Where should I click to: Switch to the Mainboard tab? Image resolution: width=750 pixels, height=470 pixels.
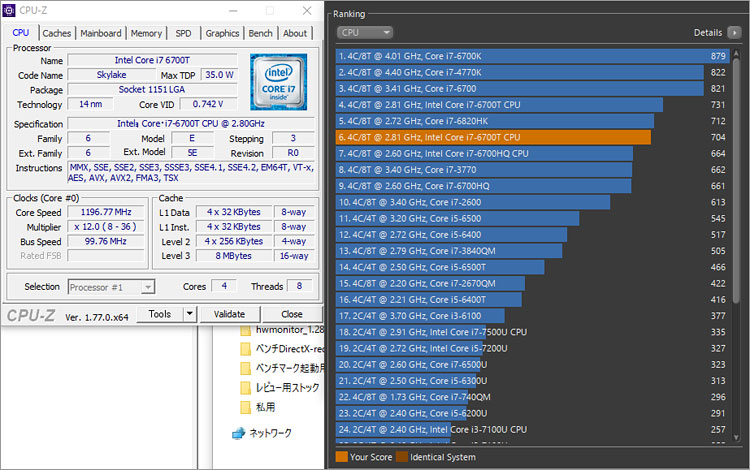point(100,33)
